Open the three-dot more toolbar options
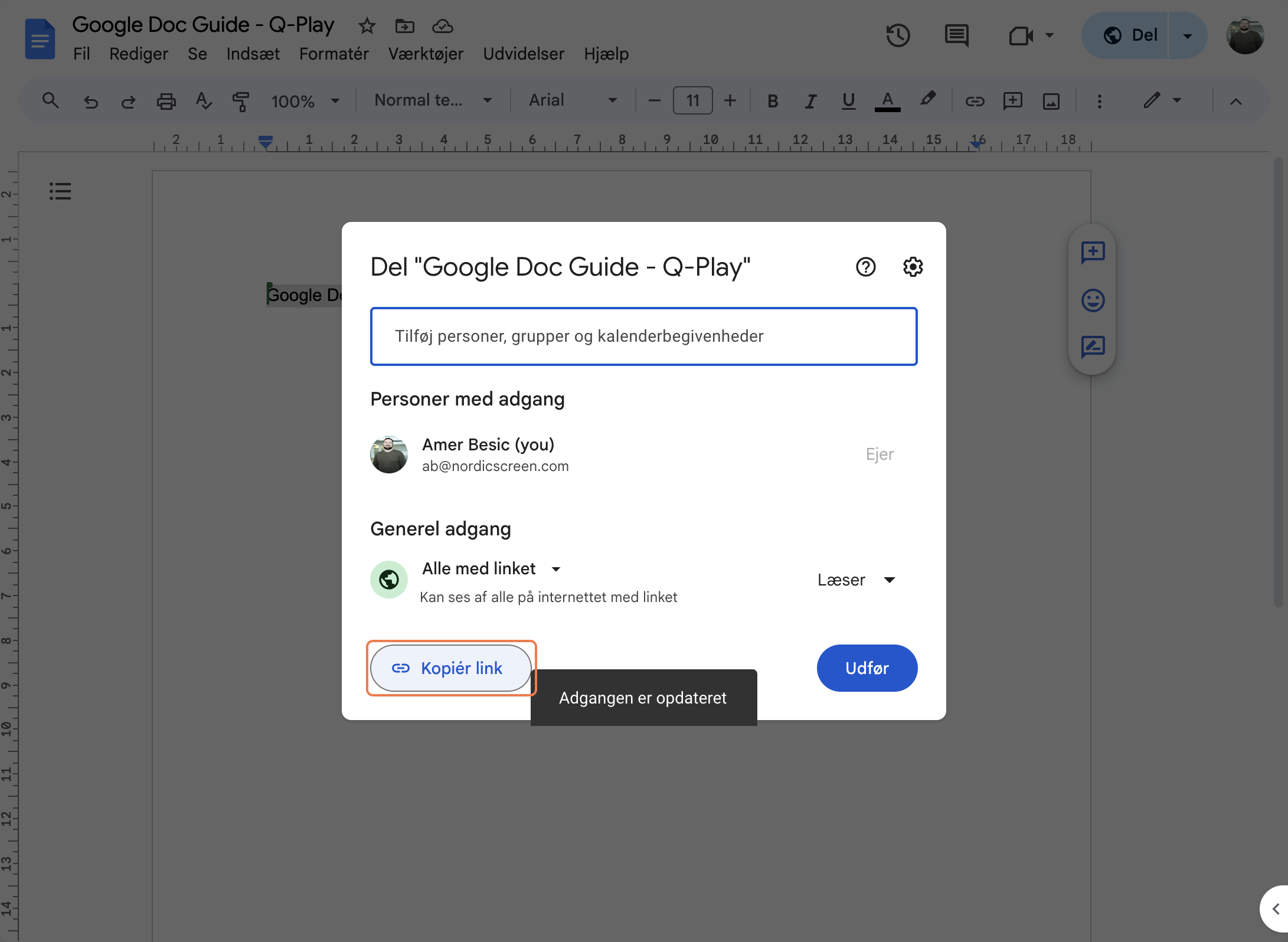This screenshot has height=942, width=1288. (x=1099, y=102)
